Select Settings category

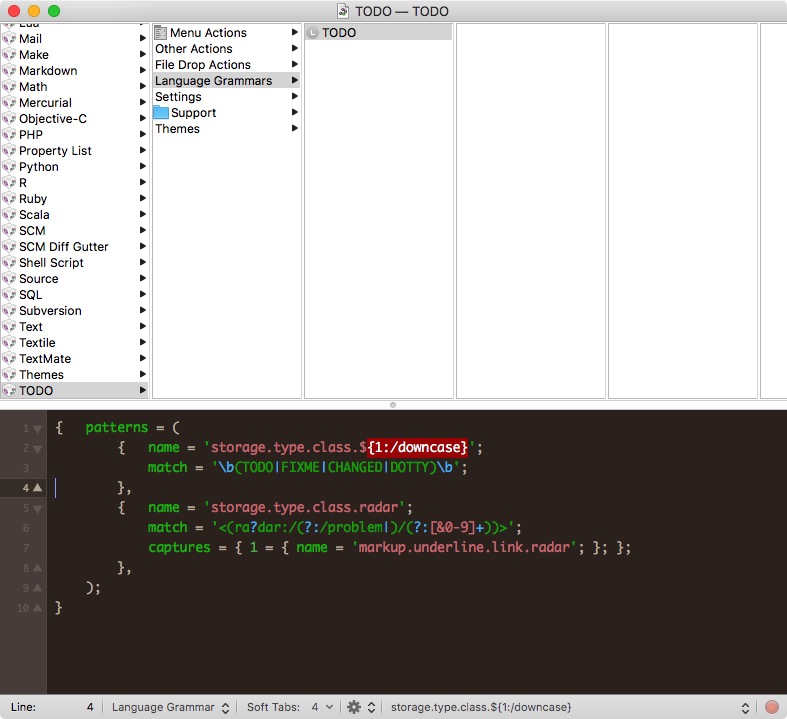tap(226, 97)
